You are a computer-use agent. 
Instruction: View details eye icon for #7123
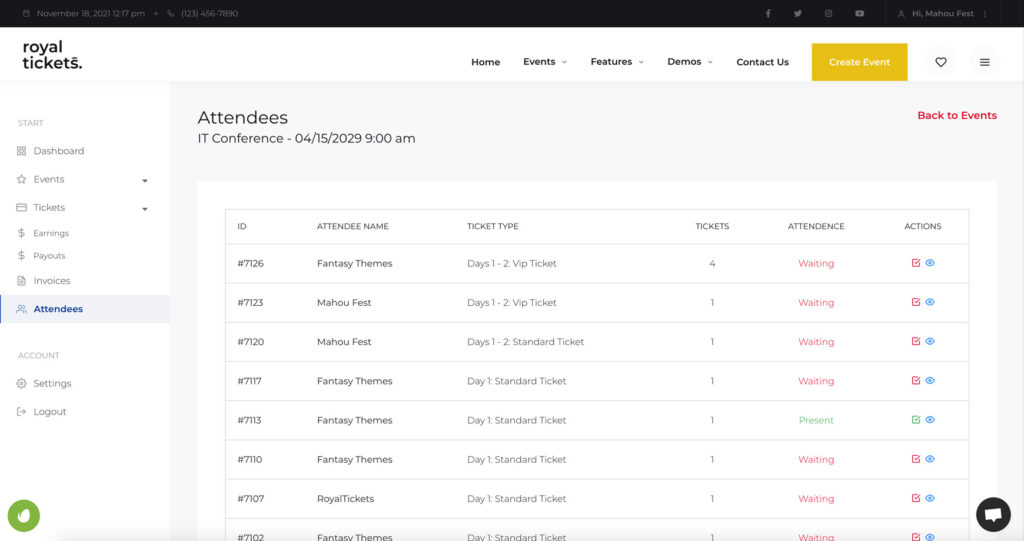pos(930,302)
